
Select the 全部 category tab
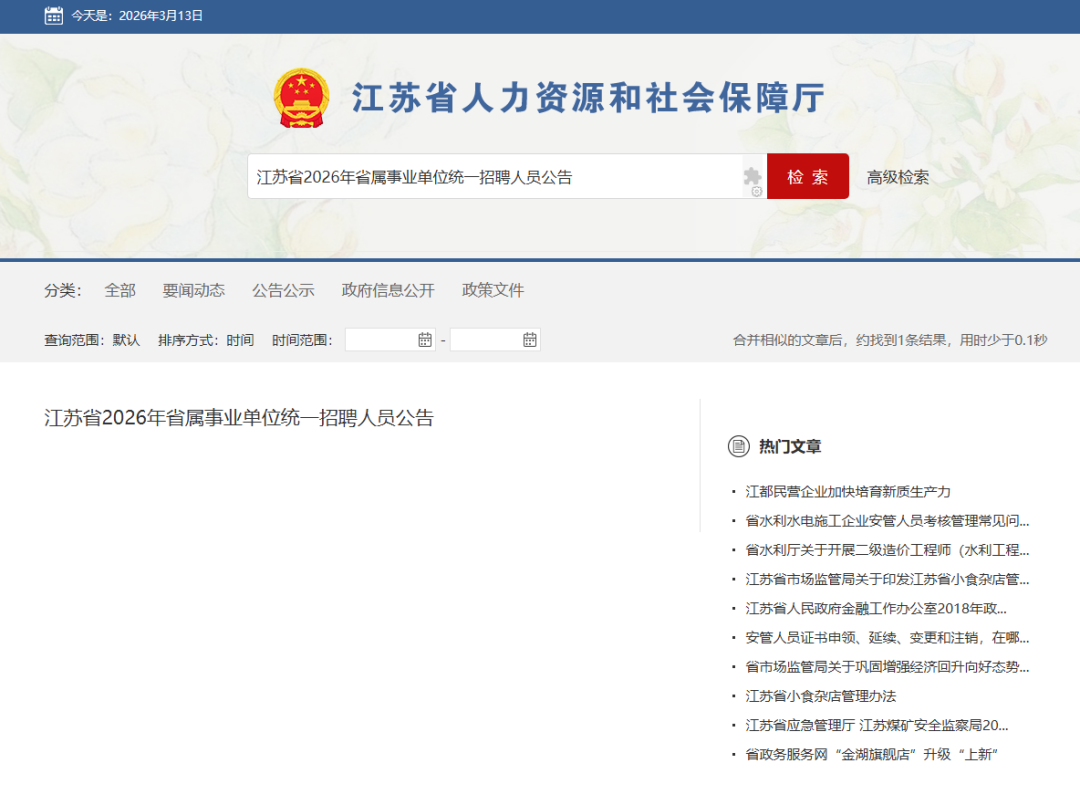coord(120,290)
